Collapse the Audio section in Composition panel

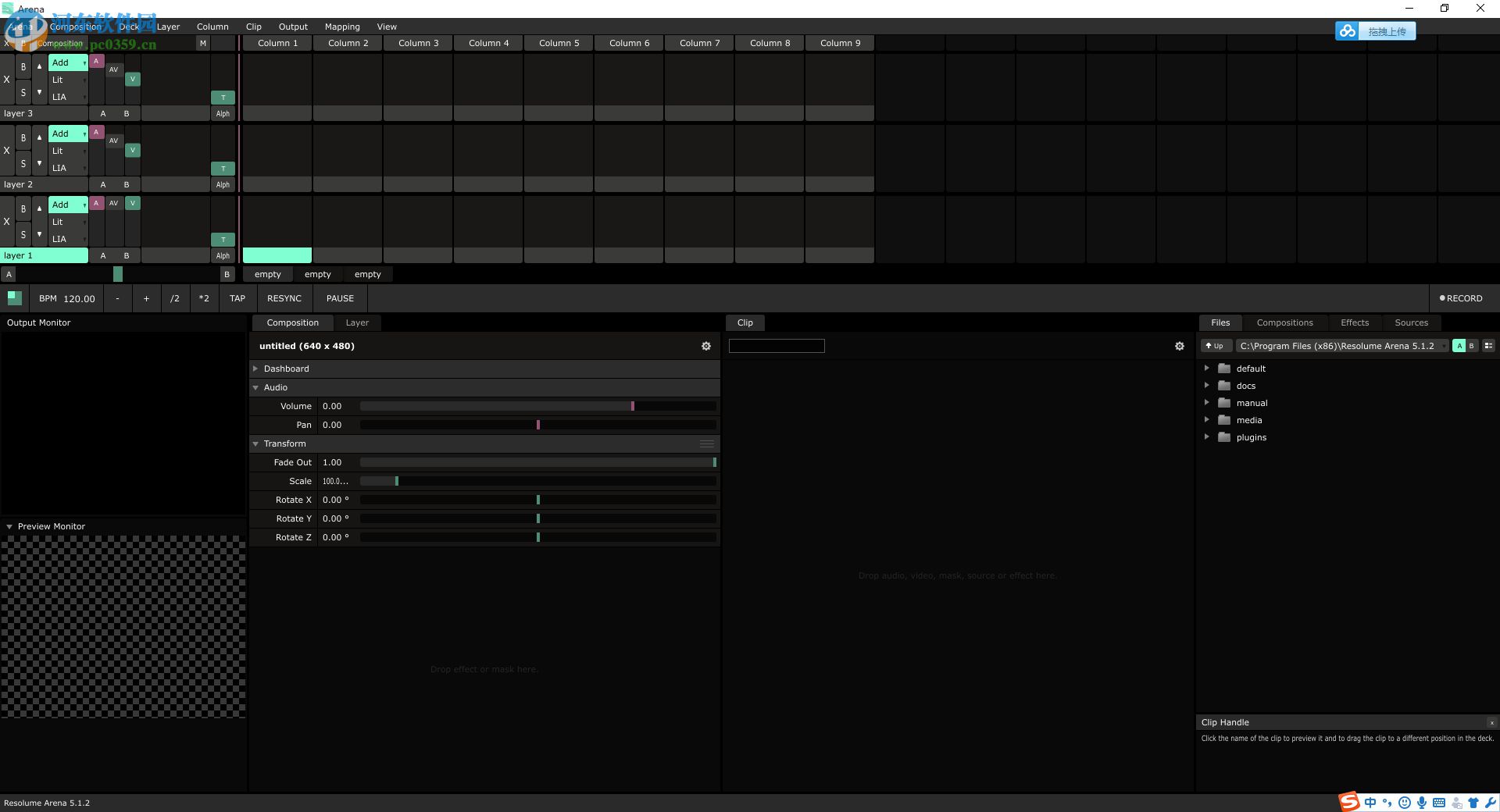click(255, 387)
